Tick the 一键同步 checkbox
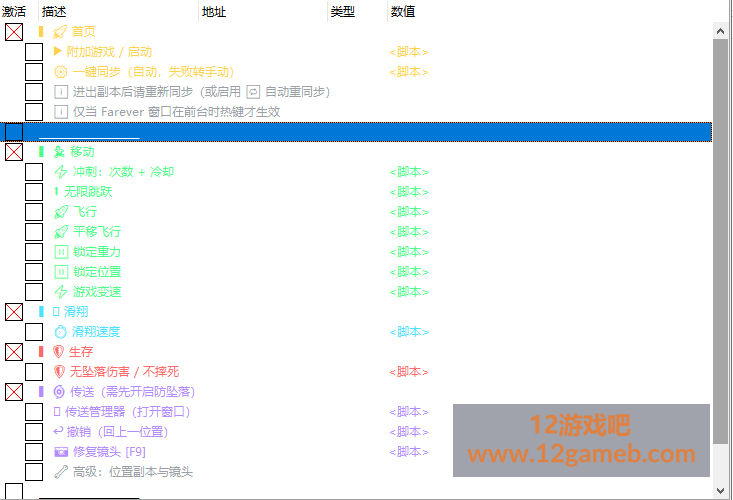 tap(34, 72)
